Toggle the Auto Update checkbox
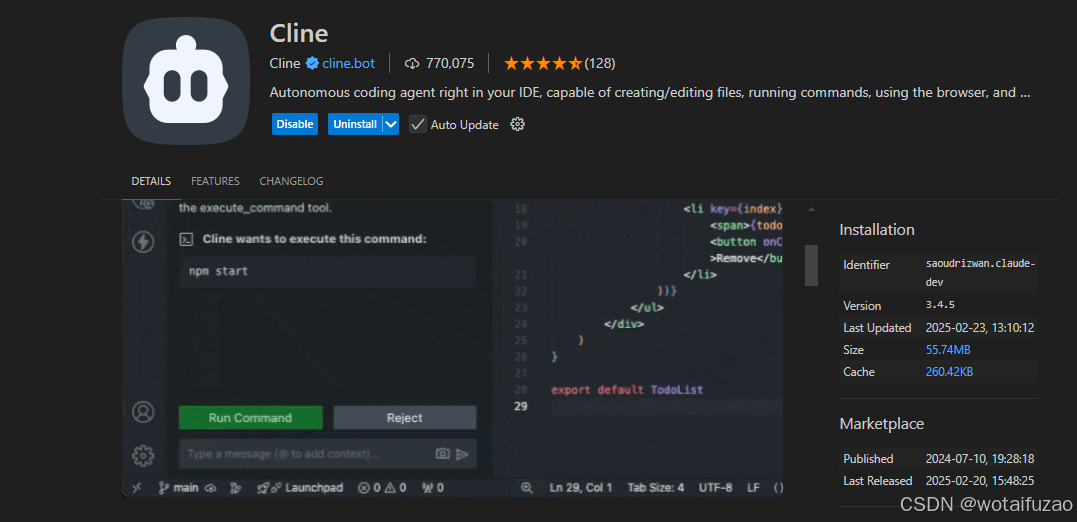This screenshot has width=1077, height=522. pos(418,124)
